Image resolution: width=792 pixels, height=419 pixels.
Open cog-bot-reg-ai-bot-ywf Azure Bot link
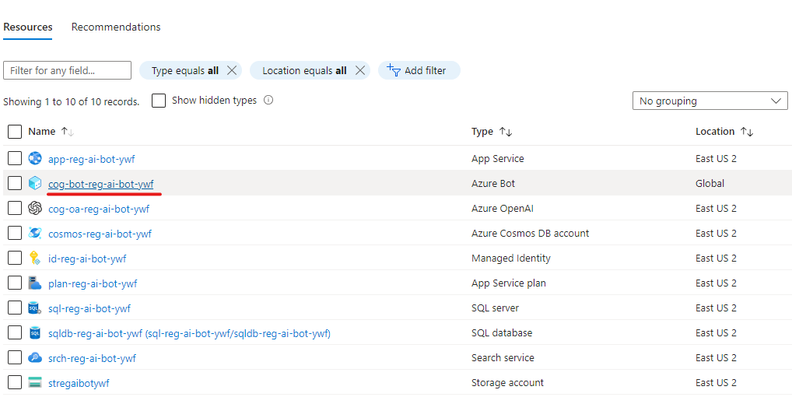pos(101,184)
